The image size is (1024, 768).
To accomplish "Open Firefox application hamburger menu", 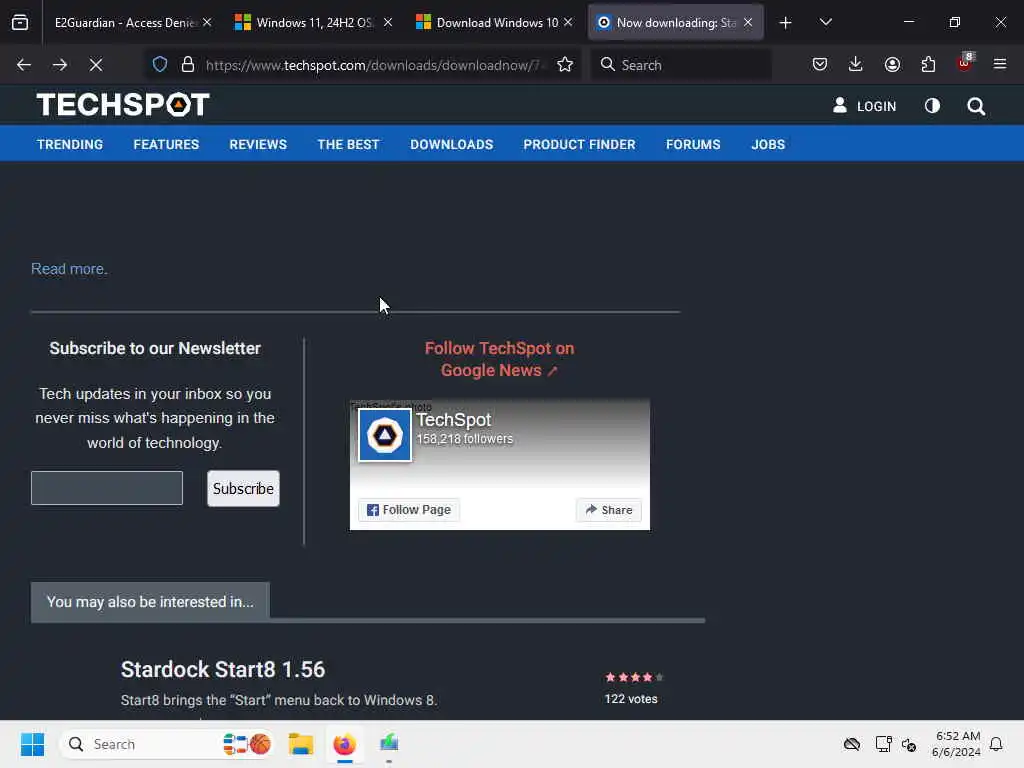I will (x=1000, y=64).
